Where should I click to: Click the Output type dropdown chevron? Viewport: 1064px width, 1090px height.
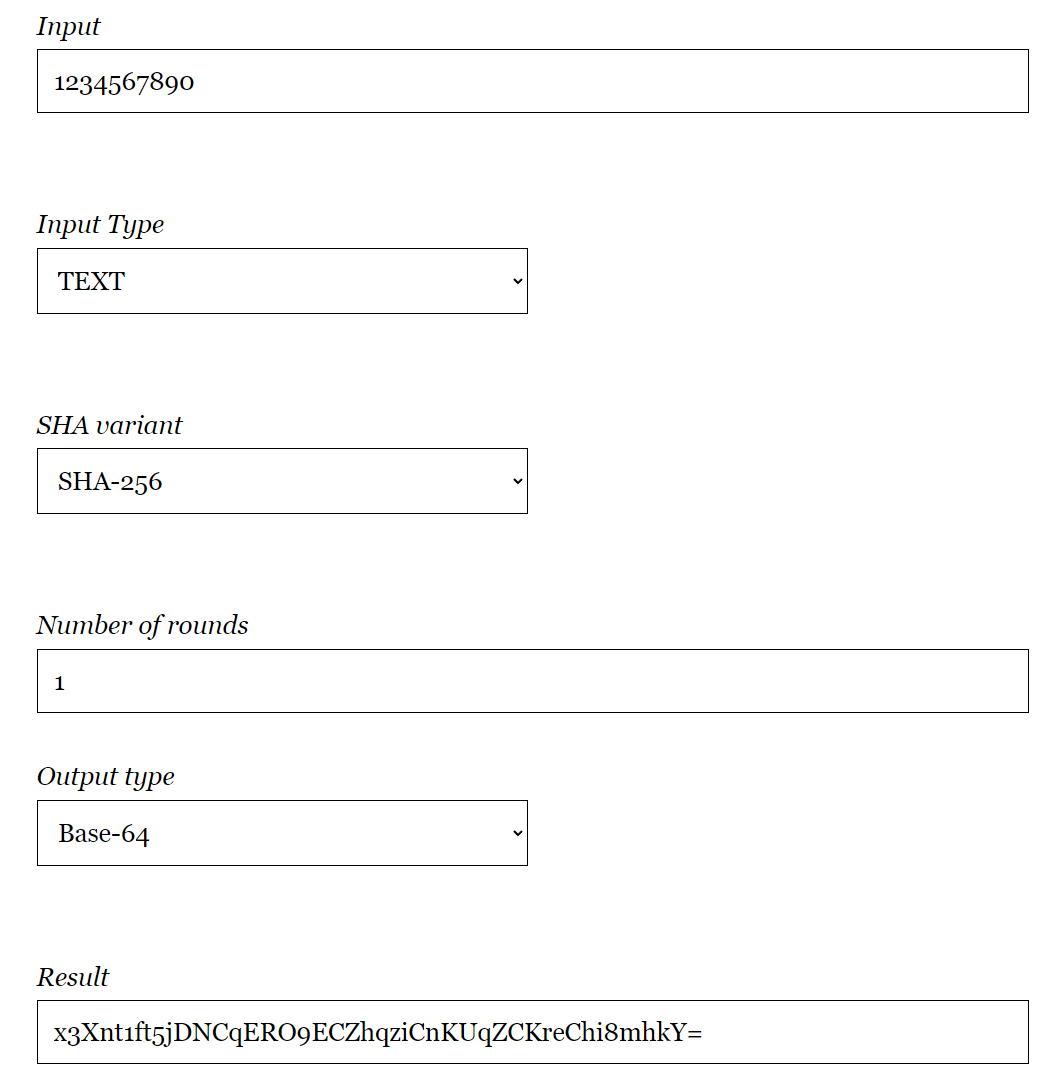[x=517, y=832]
